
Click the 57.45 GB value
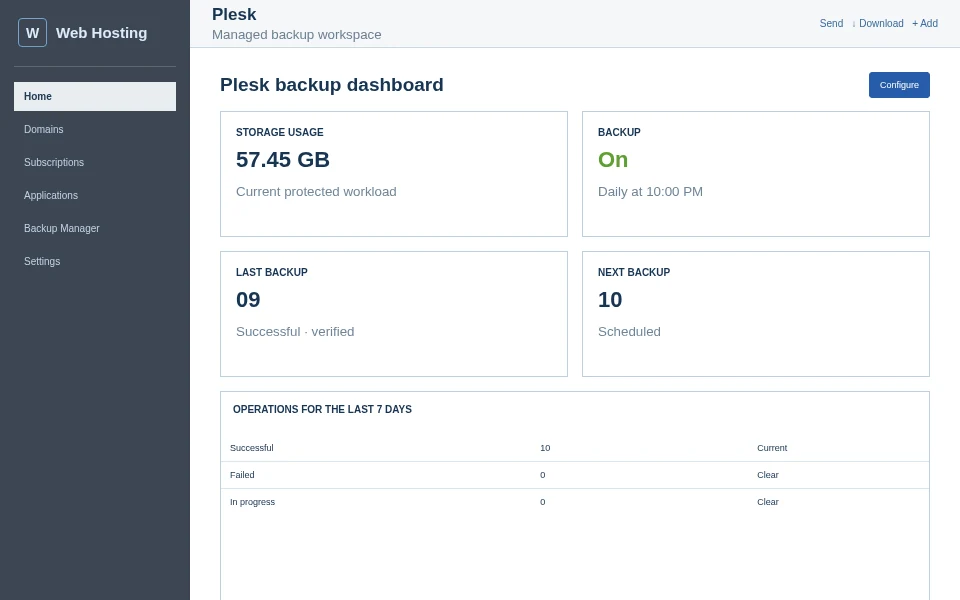click(x=283, y=160)
